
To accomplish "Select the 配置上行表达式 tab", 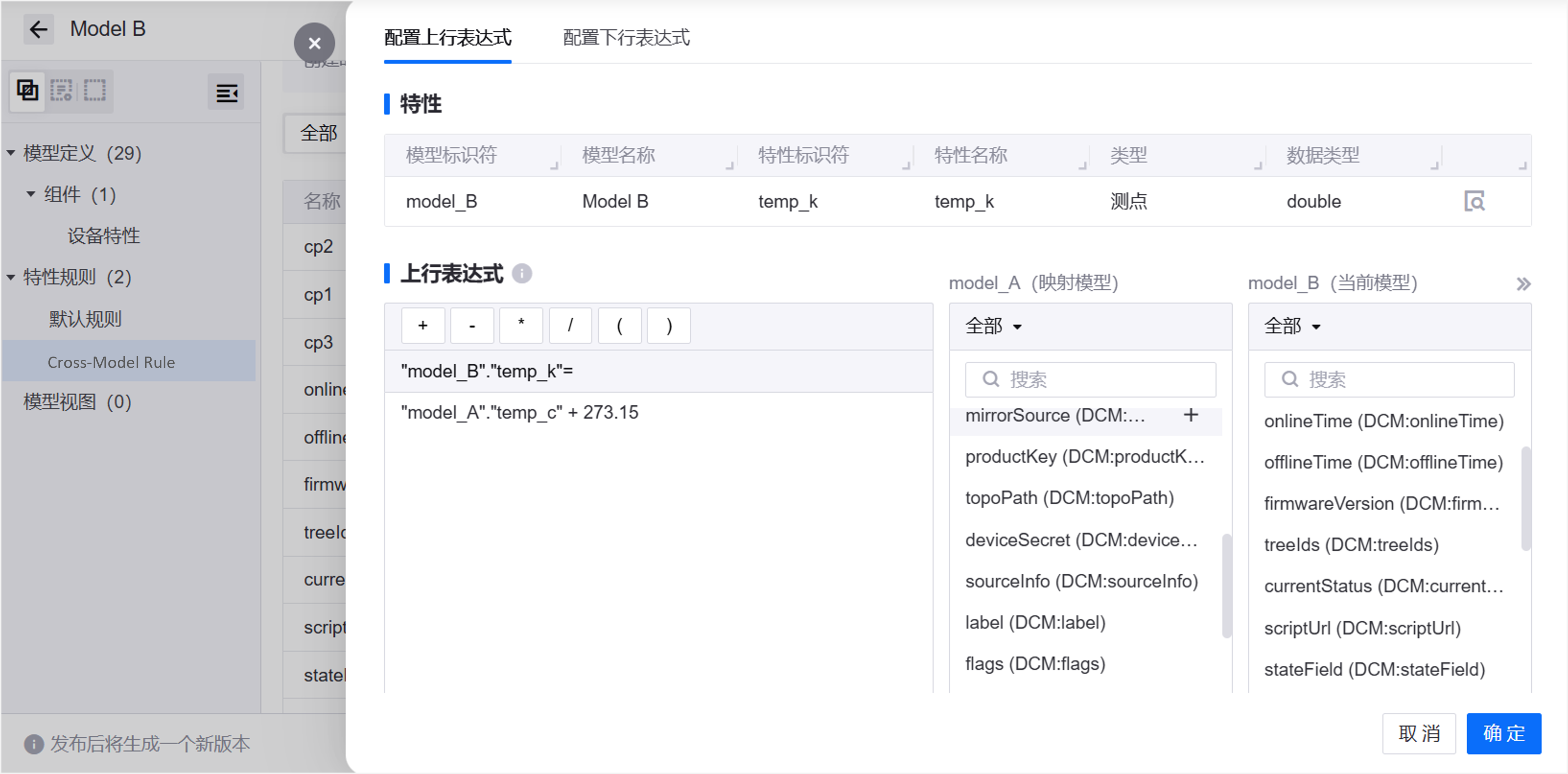I will point(447,38).
